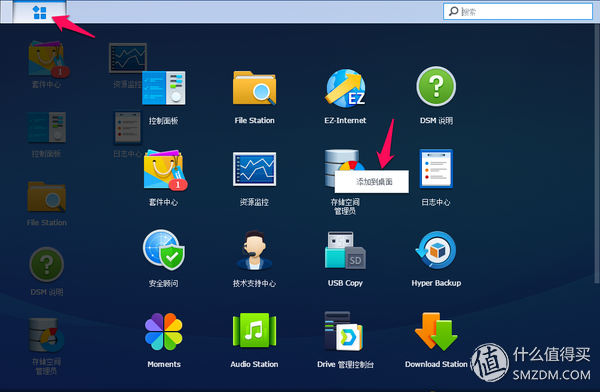Open DSM 说明 help in app menu
The height and width of the screenshot is (392, 600).
(x=436, y=87)
